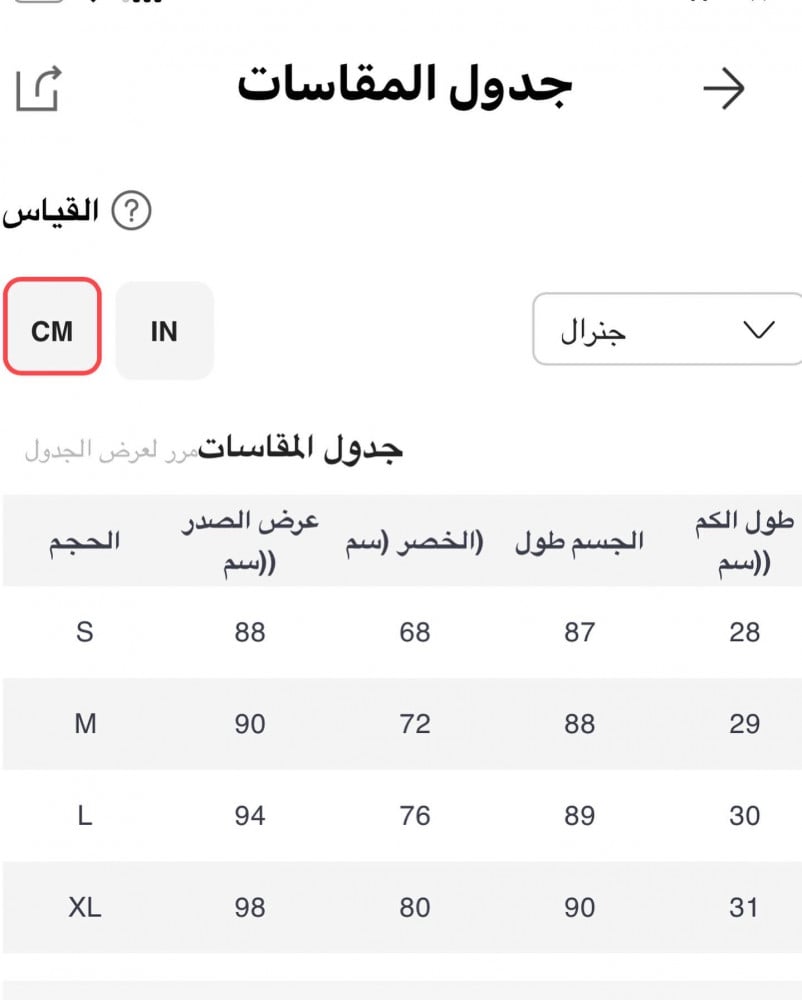The height and width of the screenshot is (1000, 802).
Task: Click the dropdown chevron arrow
Action: click(x=760, y=329)
